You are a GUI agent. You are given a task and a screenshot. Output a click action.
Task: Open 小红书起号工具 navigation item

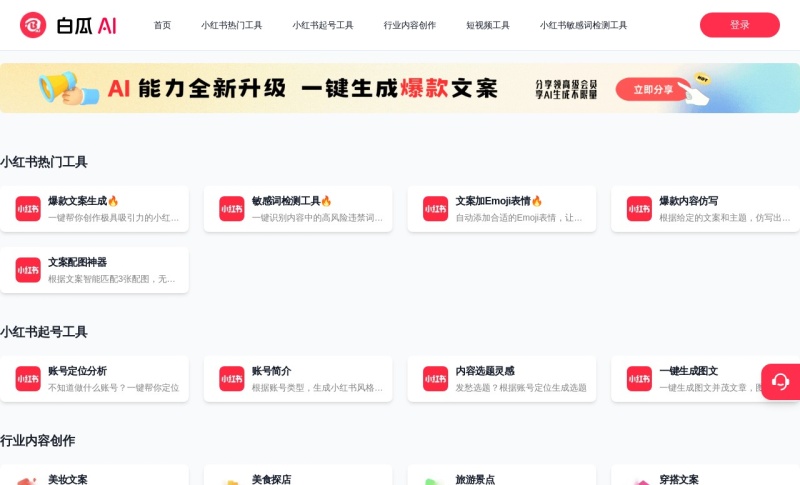(x=323, y=25)
